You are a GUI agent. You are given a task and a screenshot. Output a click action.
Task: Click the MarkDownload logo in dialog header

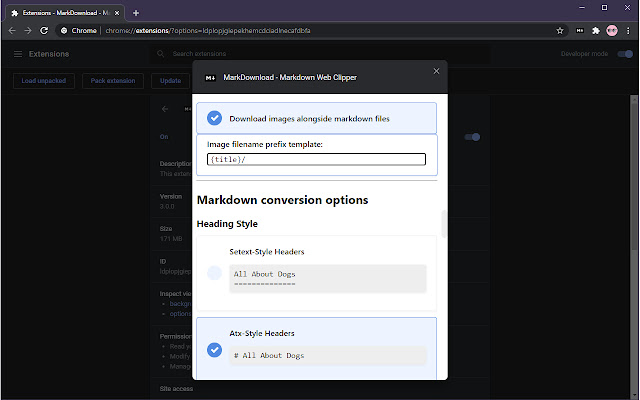pyautogui.click(x=210, y=77)
